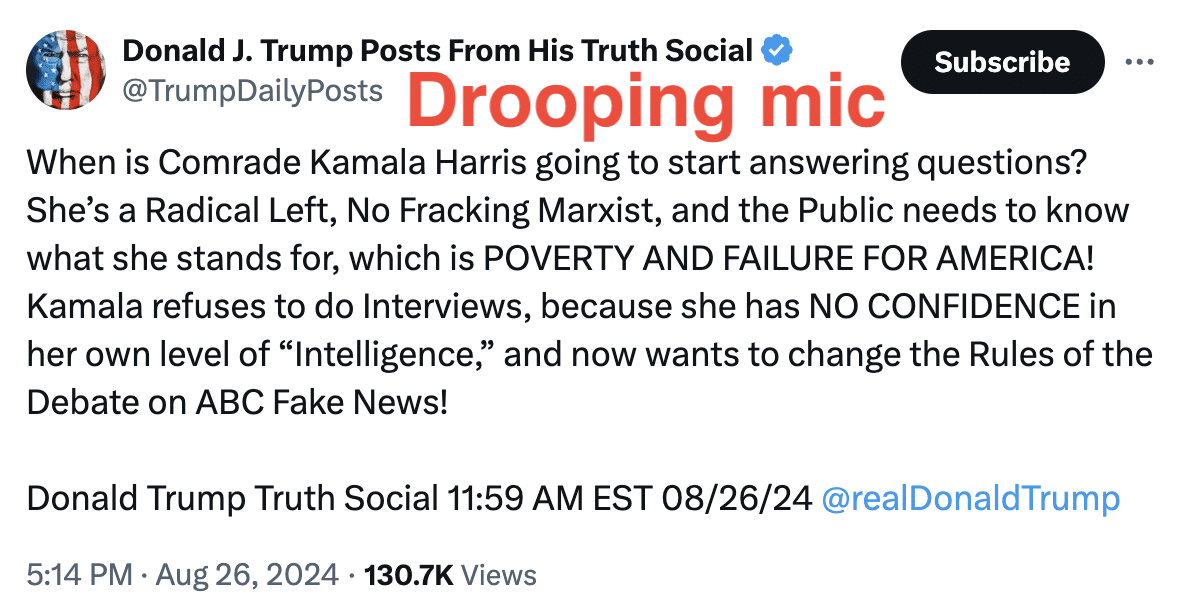Open the @realDonaldTrump mention link

[x=969, y=498]
